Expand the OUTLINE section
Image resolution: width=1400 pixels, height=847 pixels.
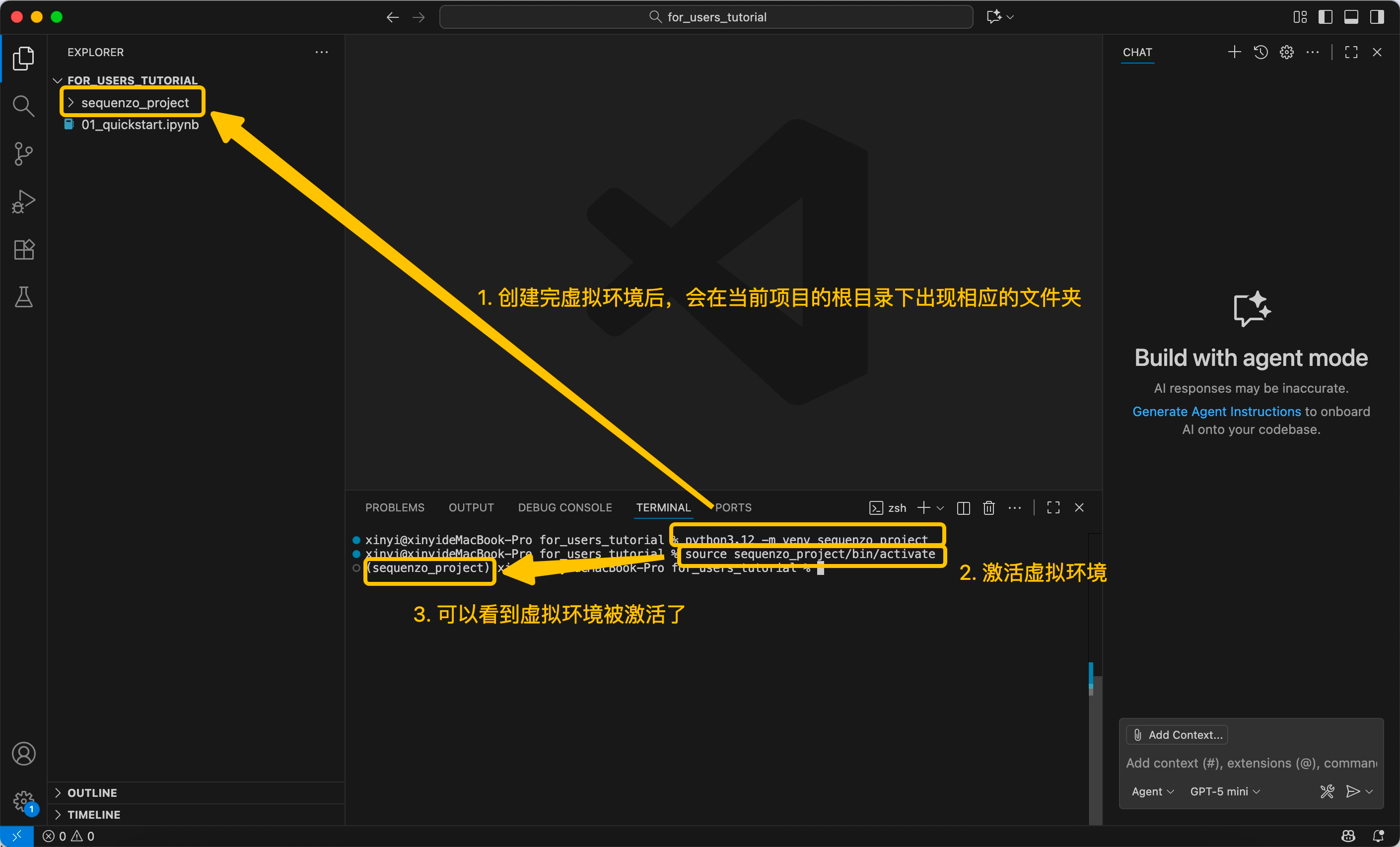92,792
